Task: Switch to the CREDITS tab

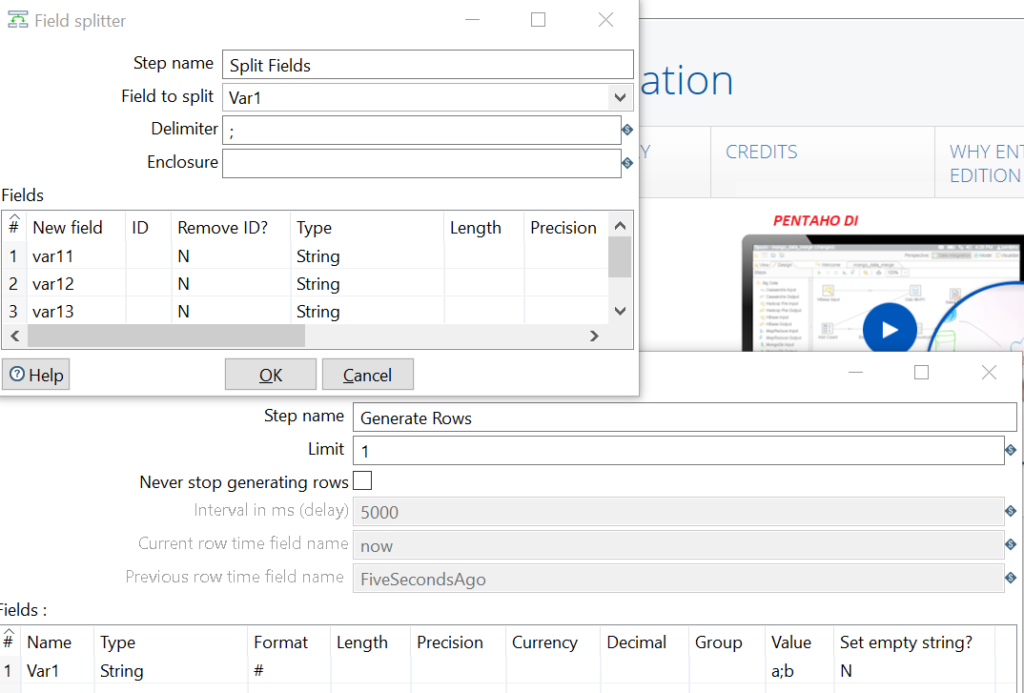Action: pos(761,151)
